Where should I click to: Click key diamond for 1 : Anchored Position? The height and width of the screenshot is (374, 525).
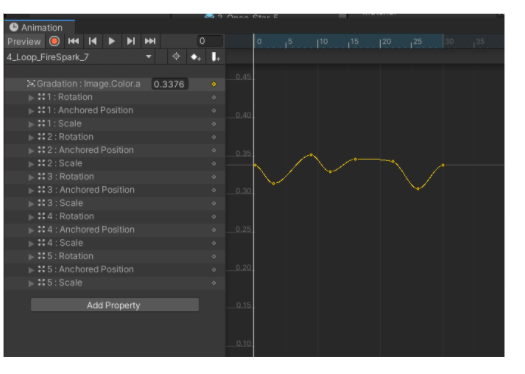(x=214, y=110)
